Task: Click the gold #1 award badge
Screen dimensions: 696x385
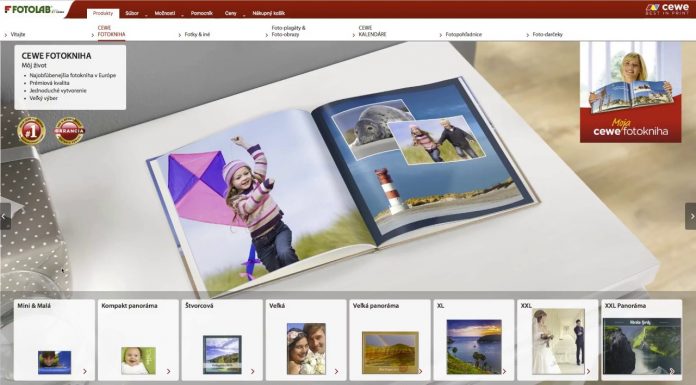Action: 31,131
